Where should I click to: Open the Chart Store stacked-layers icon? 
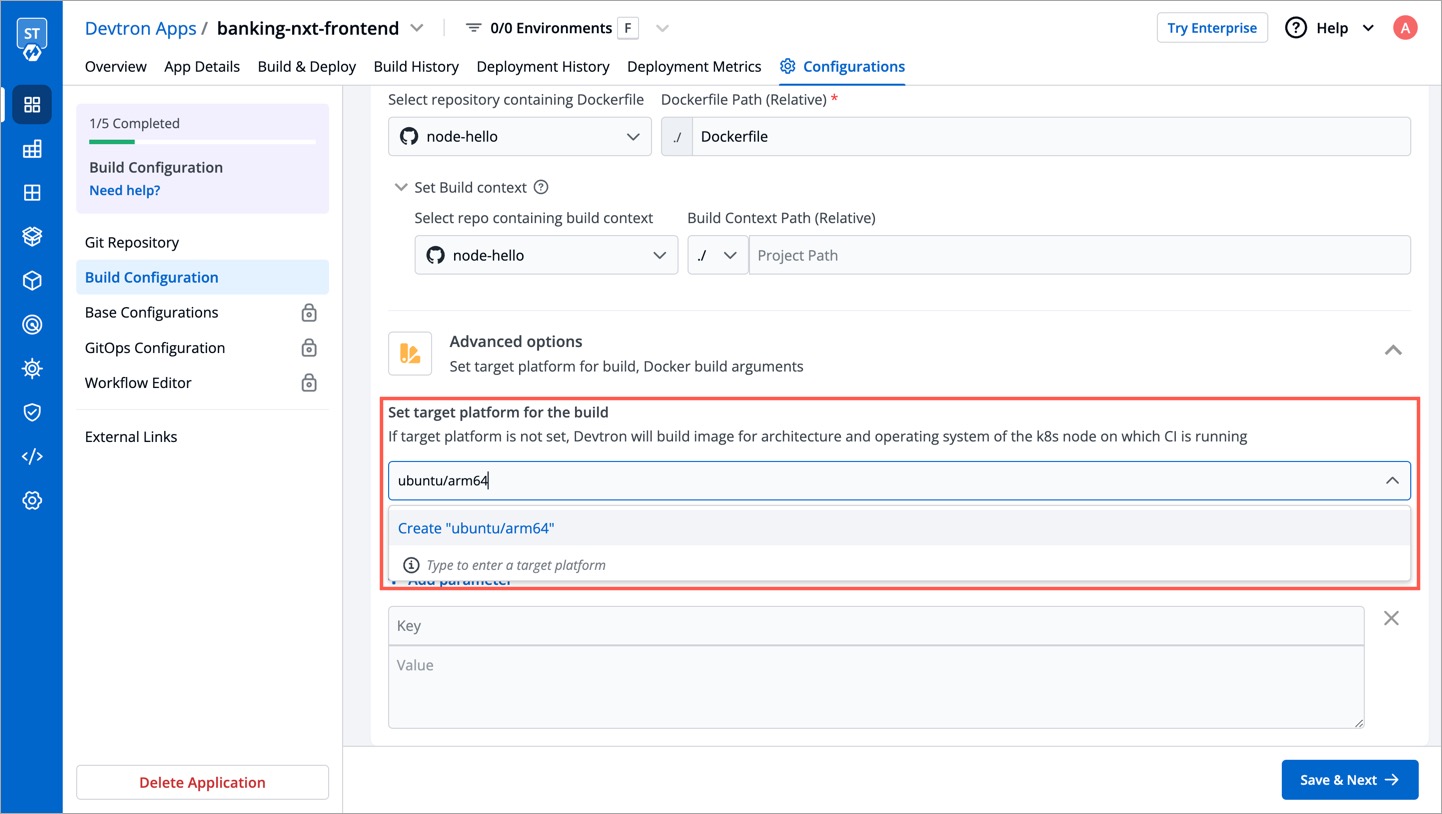click(32, 236)
